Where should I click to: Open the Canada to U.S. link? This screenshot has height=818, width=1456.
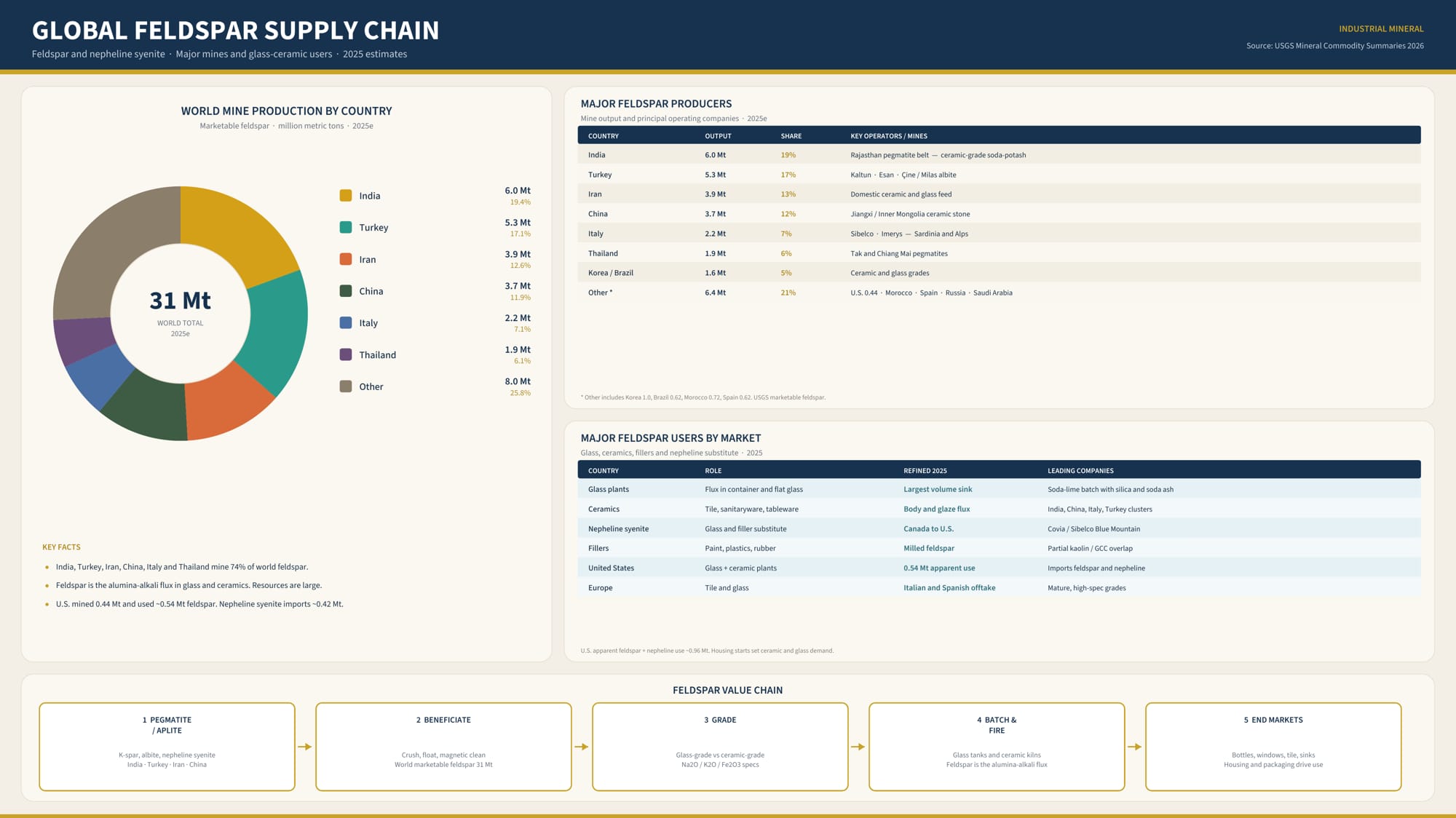coord(928,529)
